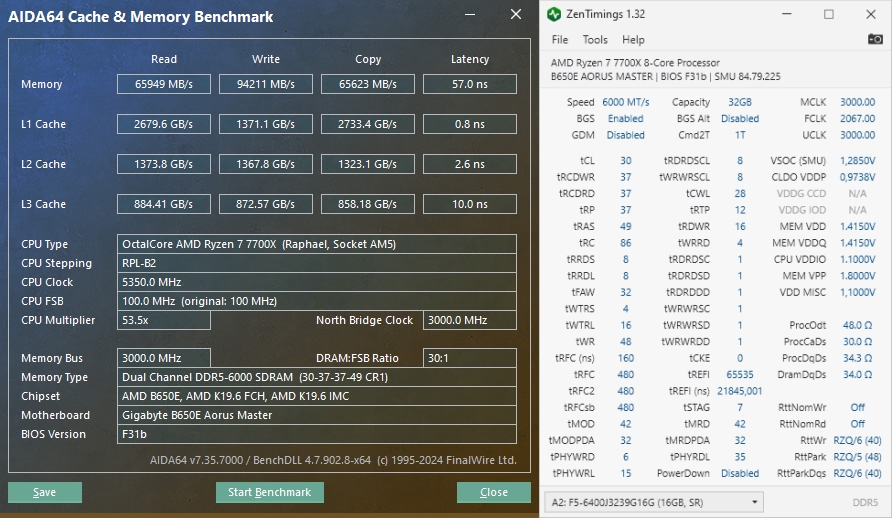
Task: Click the Memory Latency 57.0 ns field
Action: pyautogui.click(x=470, y=84)
